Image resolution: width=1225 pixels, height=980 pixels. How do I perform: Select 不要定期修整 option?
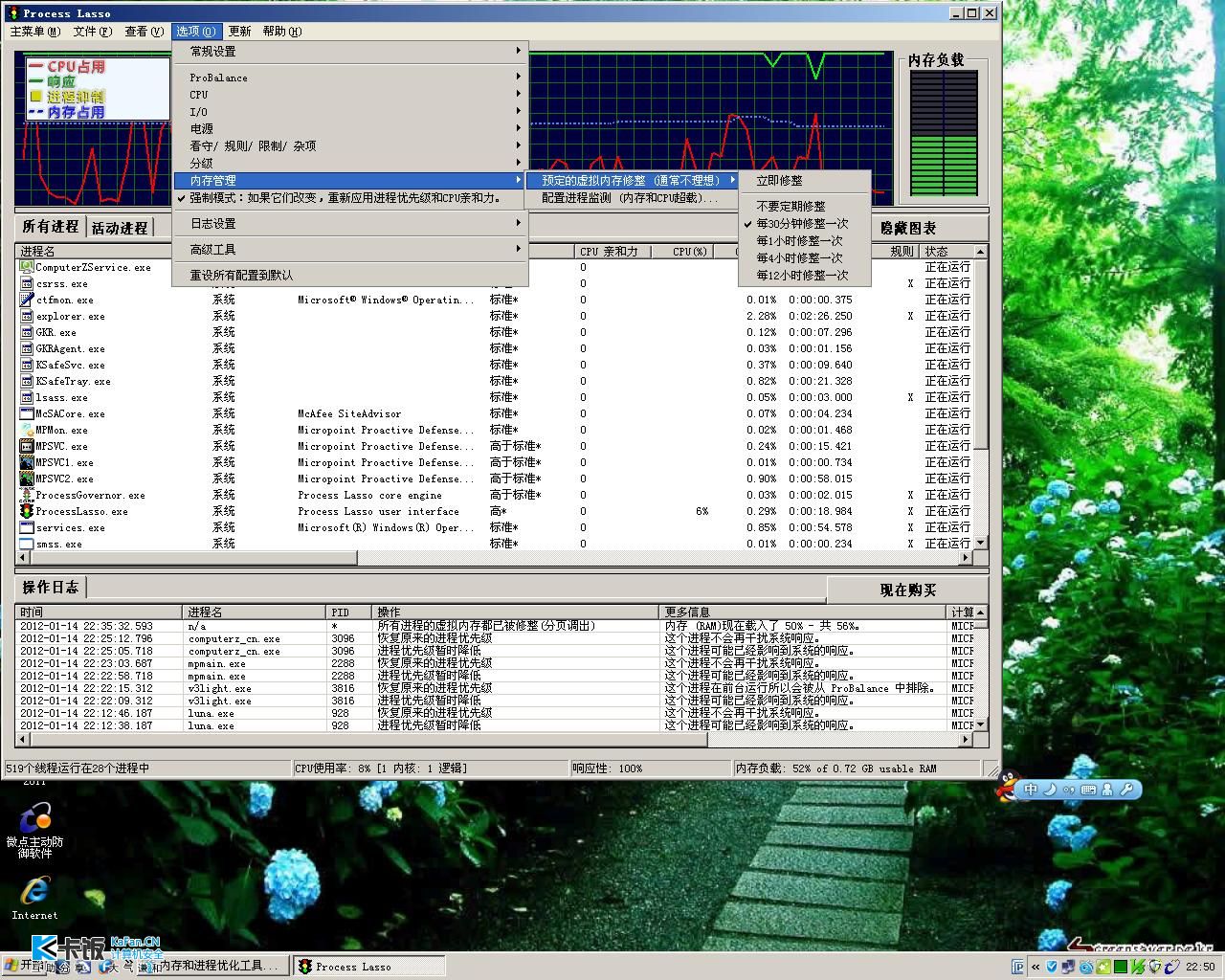[805, 206]
